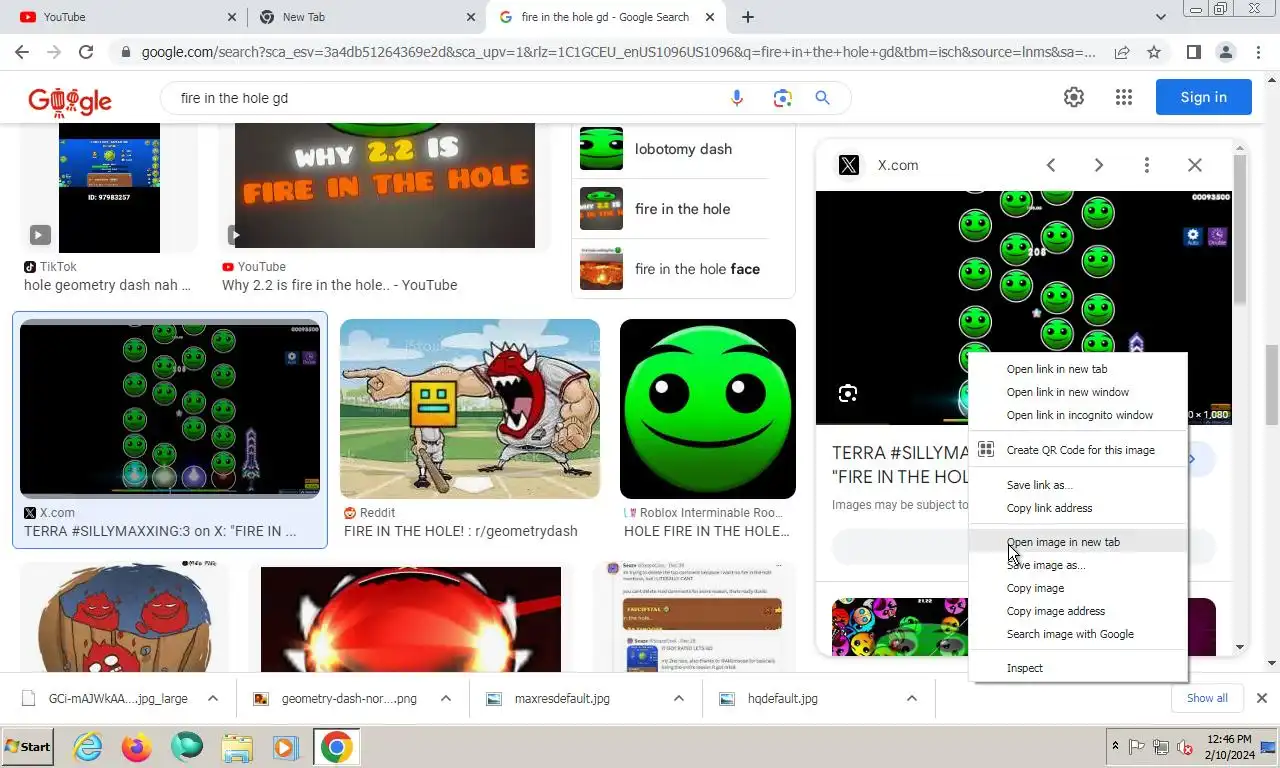This screenshot has height=768, width=1280.
Task: Expand options for geometry-dash-nor png download
Action: (x=446, y=698)
